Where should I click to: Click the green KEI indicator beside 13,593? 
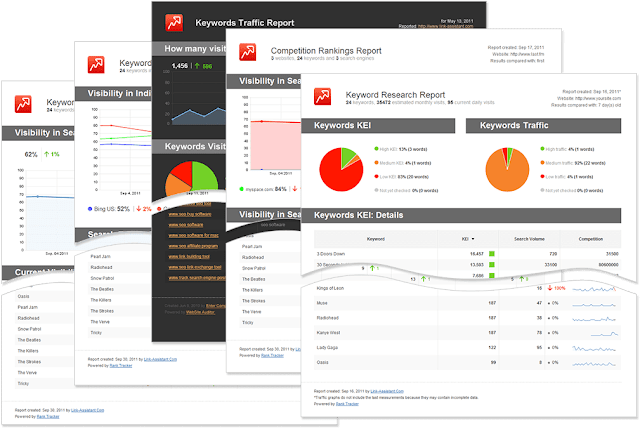point(492,265)
